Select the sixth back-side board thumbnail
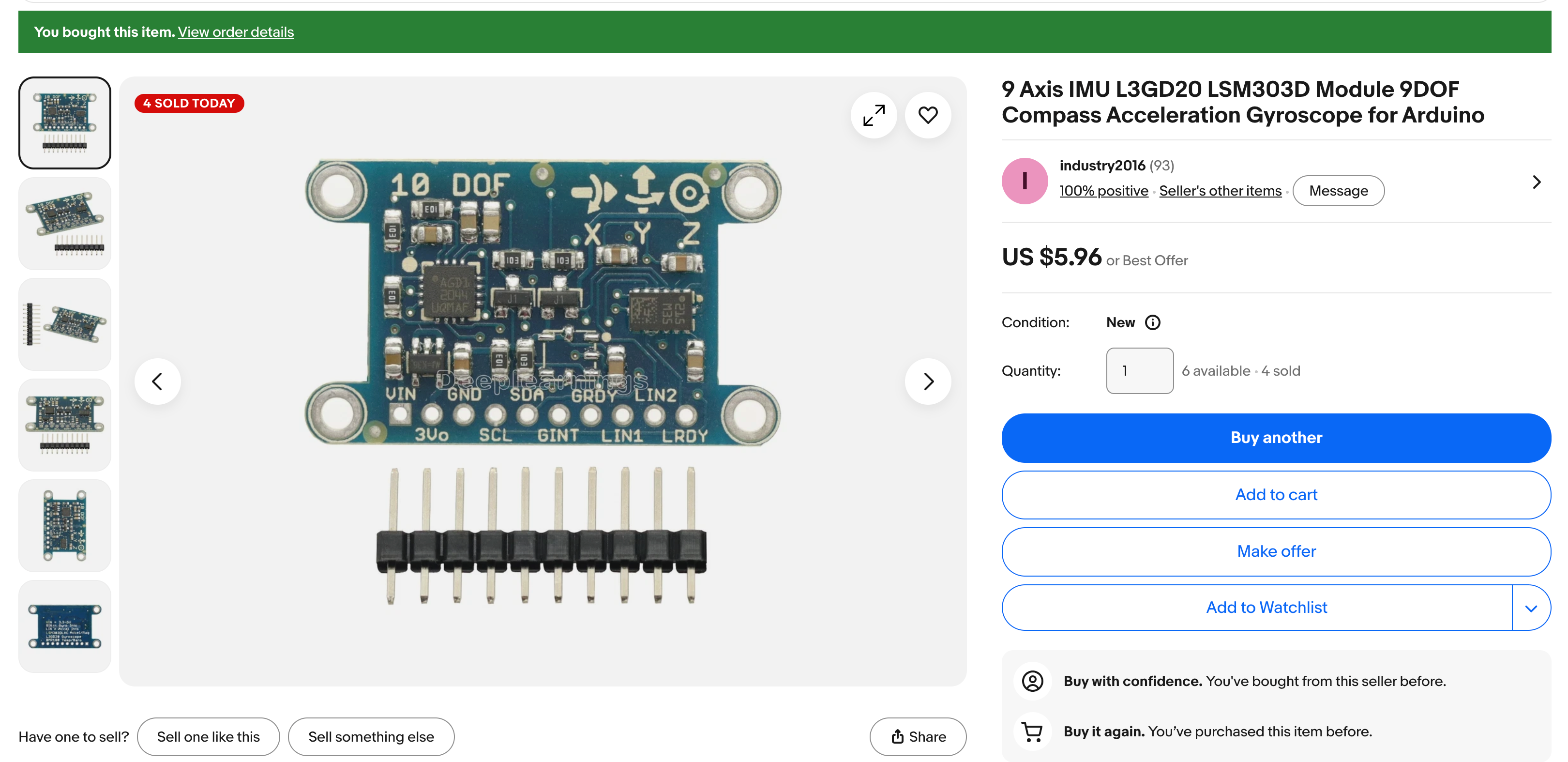The width and height of the screenshot is (1568, 762). click(x=65, y=626)
